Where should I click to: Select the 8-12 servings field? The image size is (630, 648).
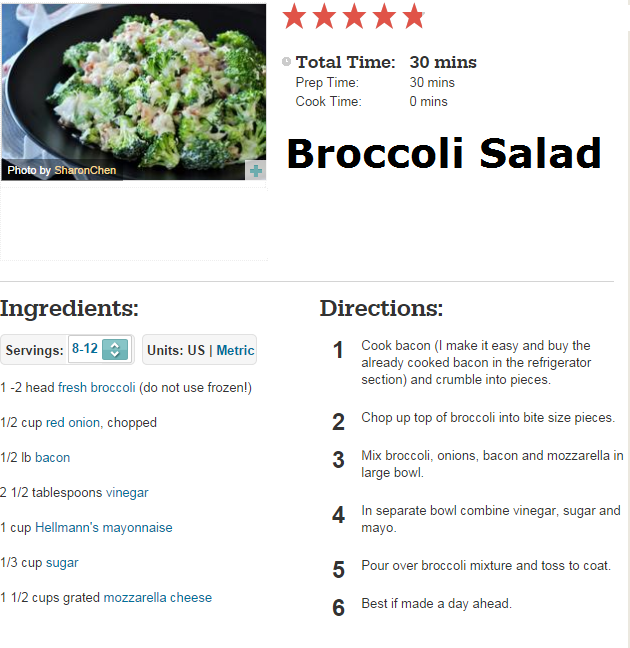point(100,349)
